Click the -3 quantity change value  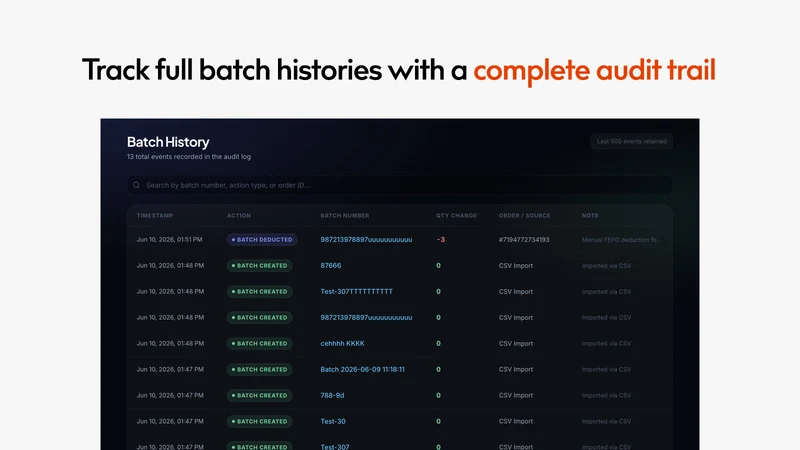[x=441, y=240]
